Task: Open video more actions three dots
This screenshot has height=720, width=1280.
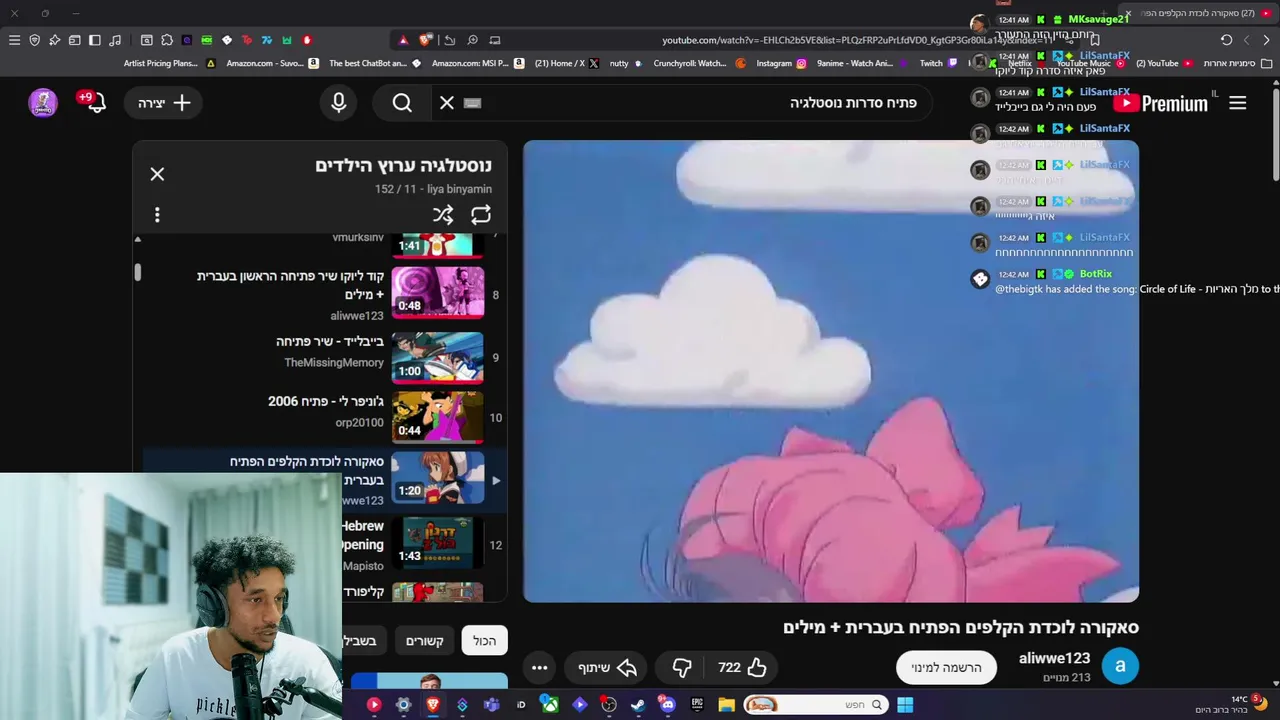Action: pos(539,667)
